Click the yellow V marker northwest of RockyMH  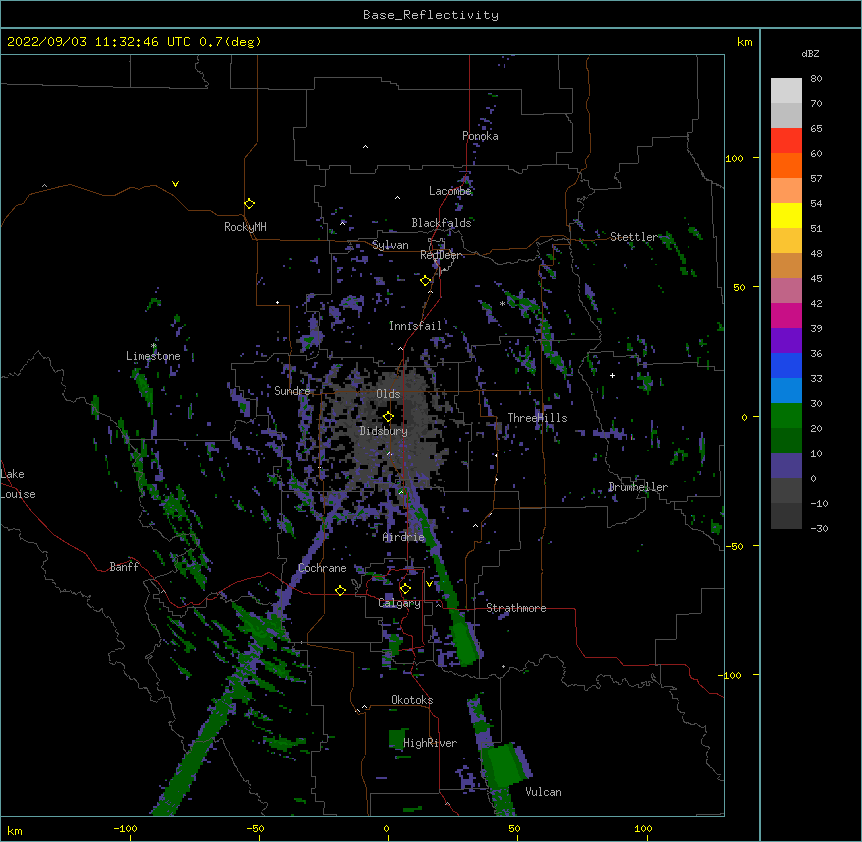175,184
